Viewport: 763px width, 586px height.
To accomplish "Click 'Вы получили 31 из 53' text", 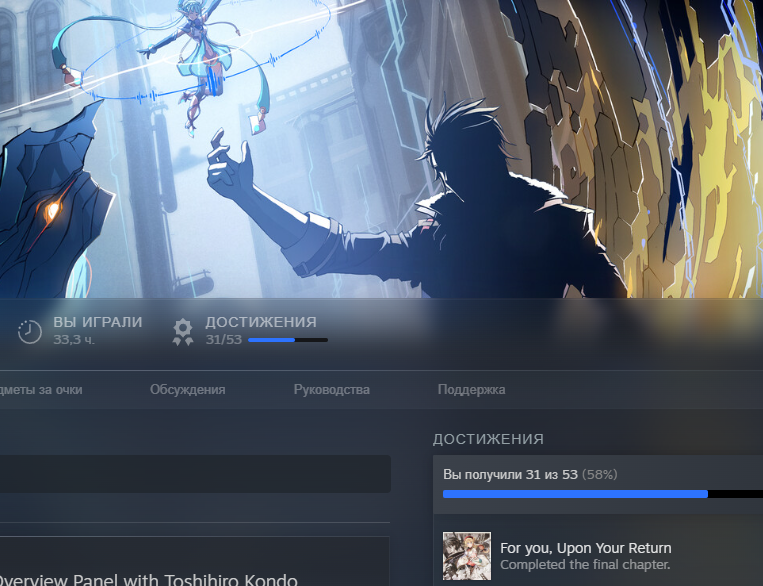I will click(510, 475).
